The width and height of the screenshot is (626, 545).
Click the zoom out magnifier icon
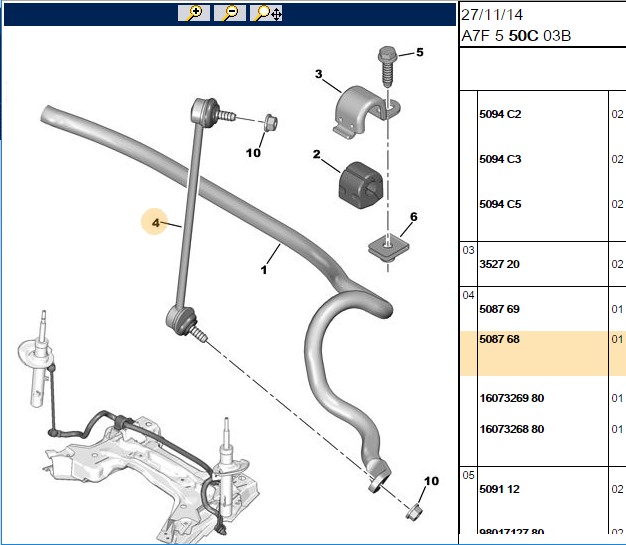point(230,13)
